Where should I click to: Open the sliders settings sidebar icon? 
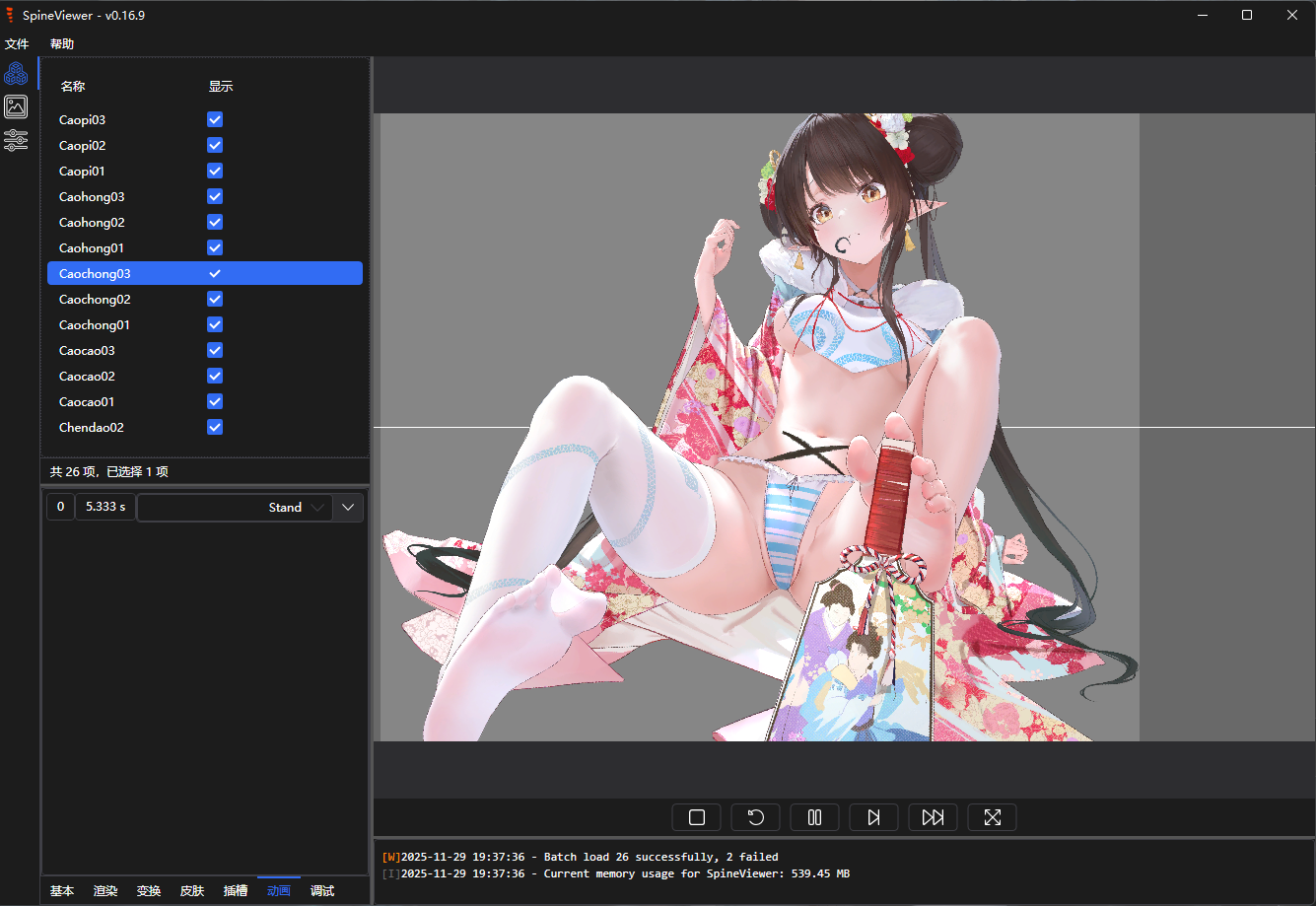point(16,140)
